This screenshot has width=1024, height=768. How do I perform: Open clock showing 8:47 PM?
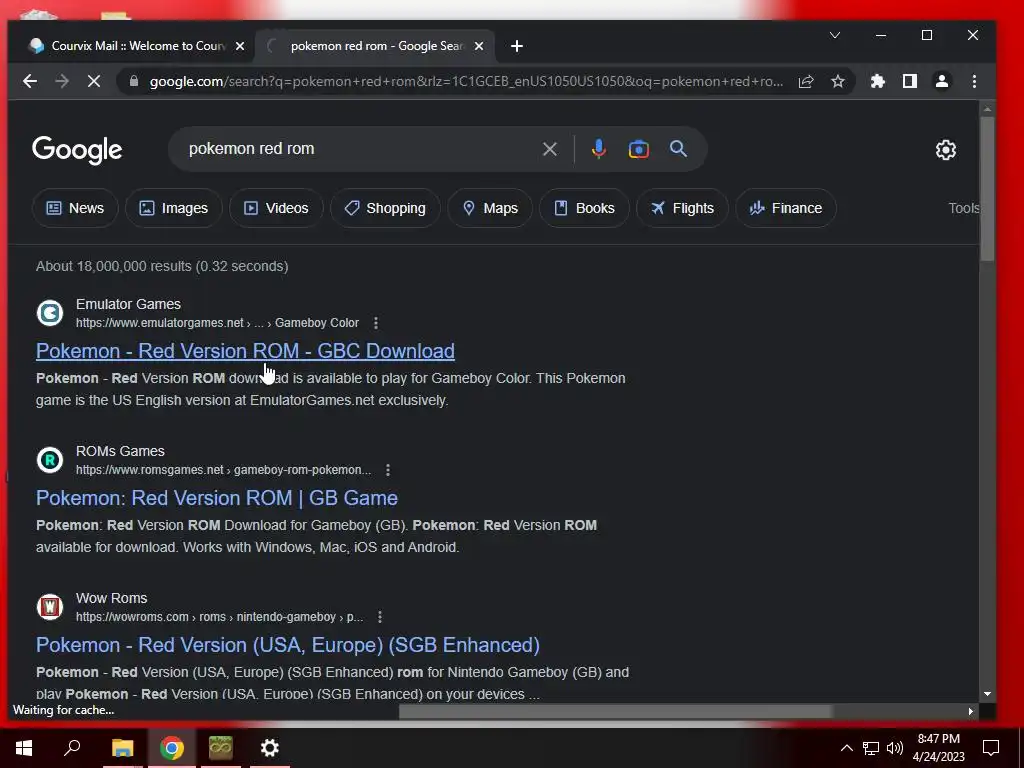(938, 748)
